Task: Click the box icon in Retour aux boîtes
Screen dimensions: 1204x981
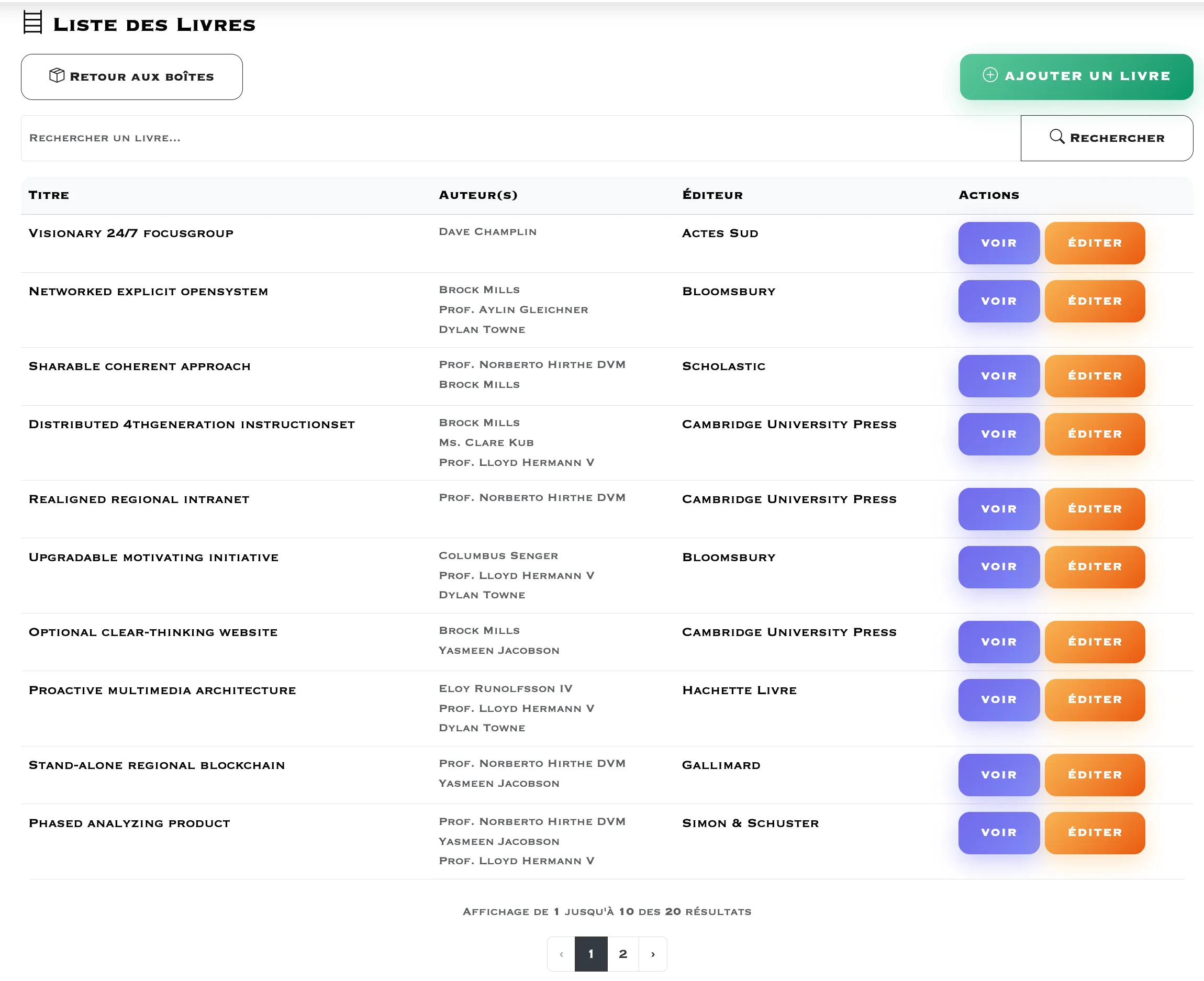Action: [x=57, y=75]
